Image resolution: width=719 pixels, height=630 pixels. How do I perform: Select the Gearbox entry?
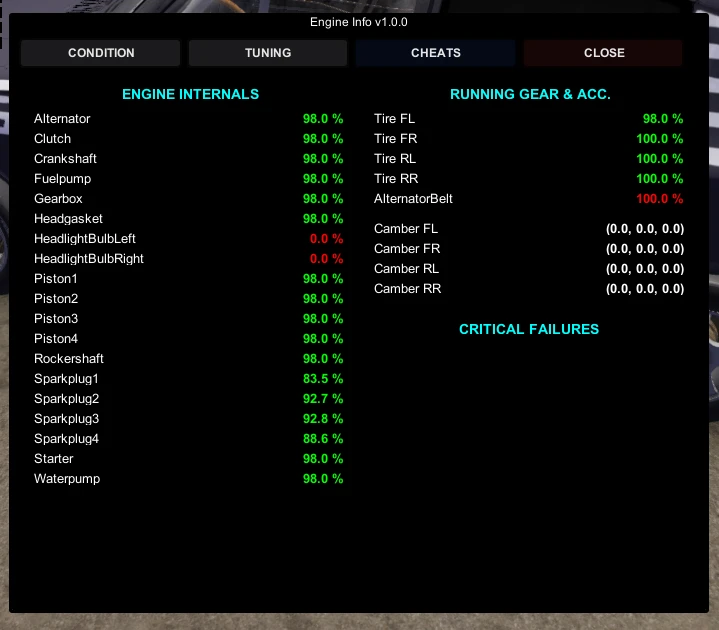coord(58,199)
